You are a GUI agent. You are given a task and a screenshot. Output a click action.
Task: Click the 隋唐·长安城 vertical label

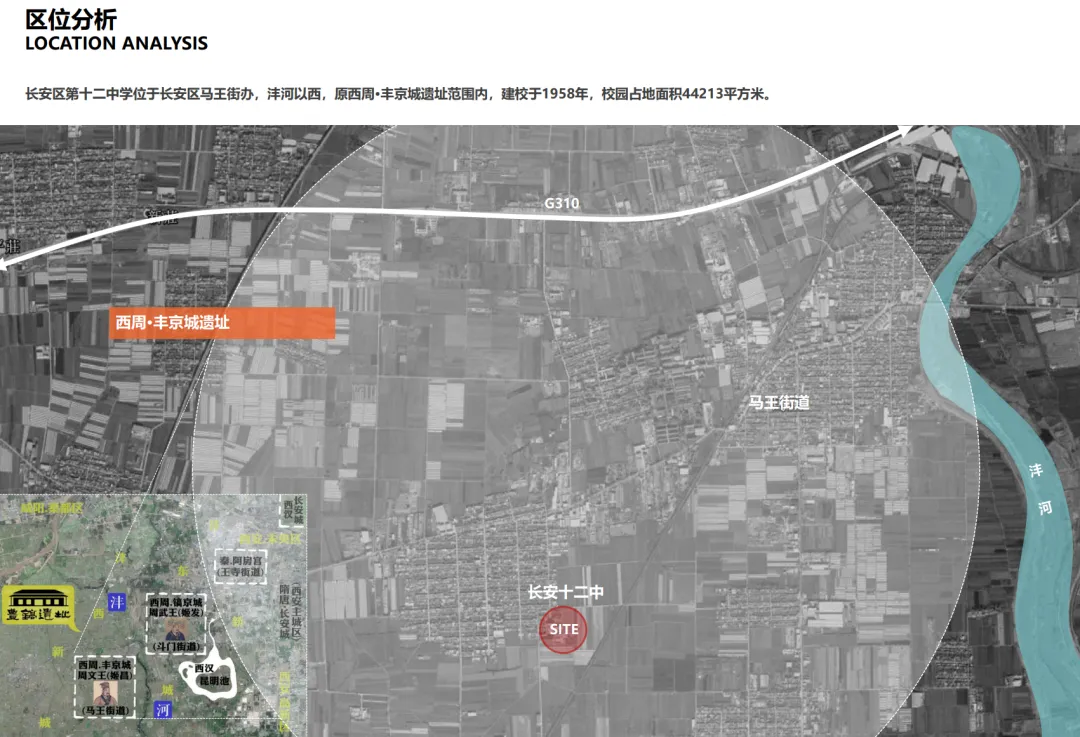(283, 612)
